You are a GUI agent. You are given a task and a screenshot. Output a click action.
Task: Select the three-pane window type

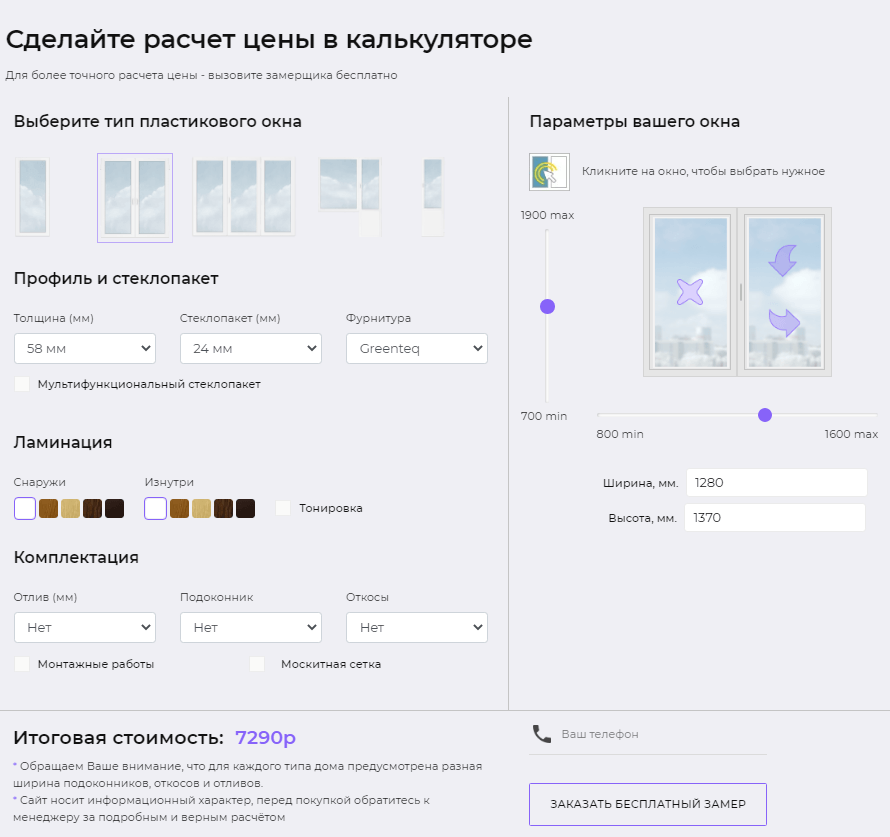pos(244,196)
